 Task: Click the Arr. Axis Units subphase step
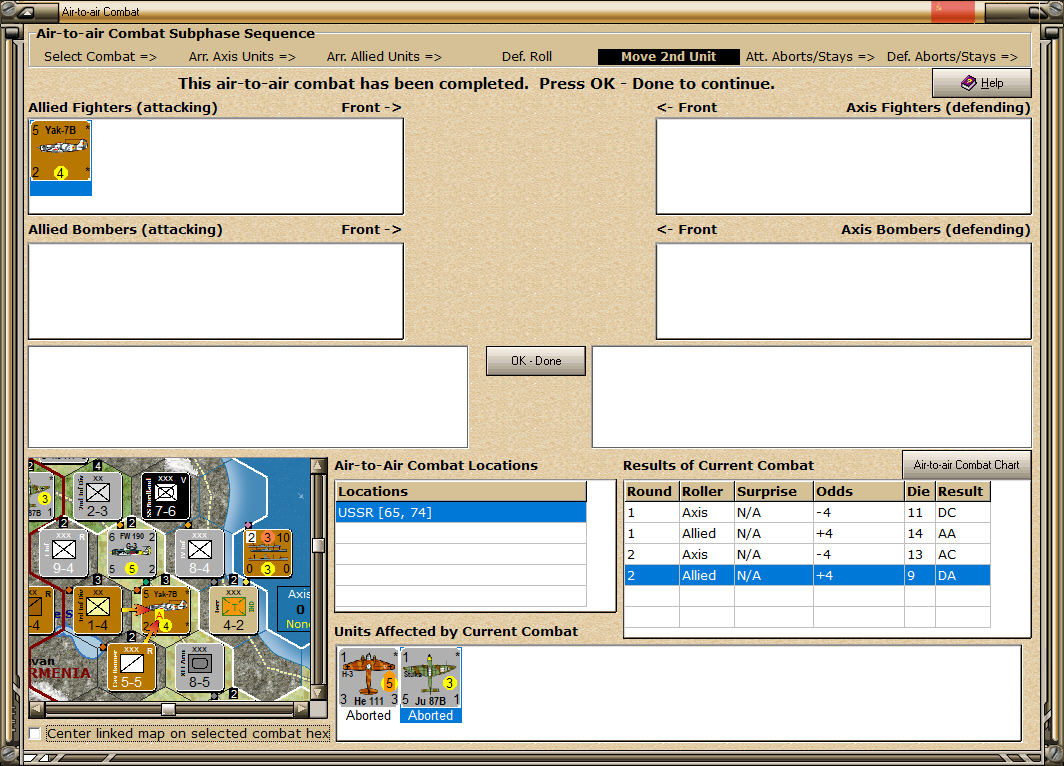click(242, 56)
